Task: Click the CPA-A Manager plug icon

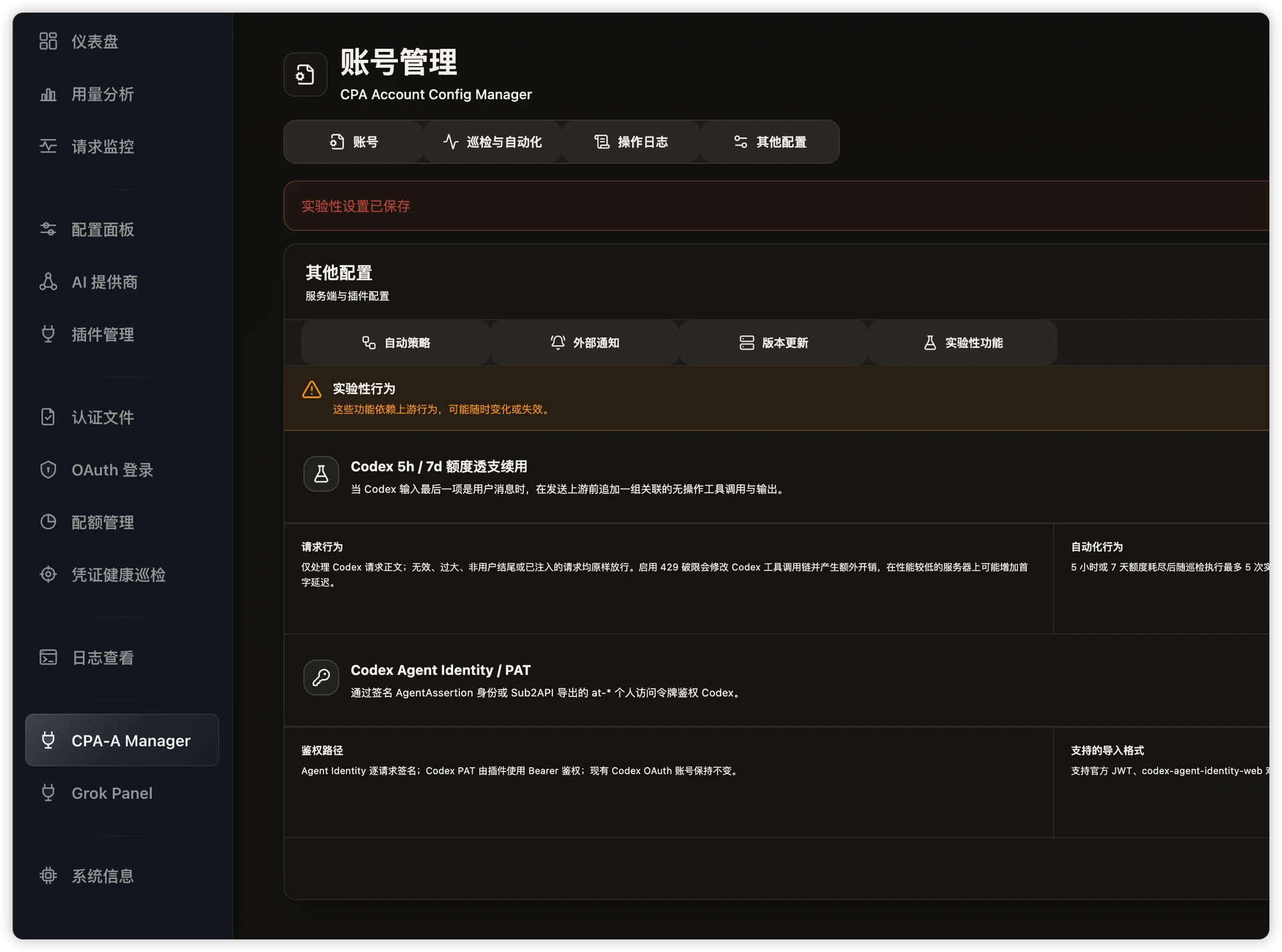Action: tap(48, 740)
